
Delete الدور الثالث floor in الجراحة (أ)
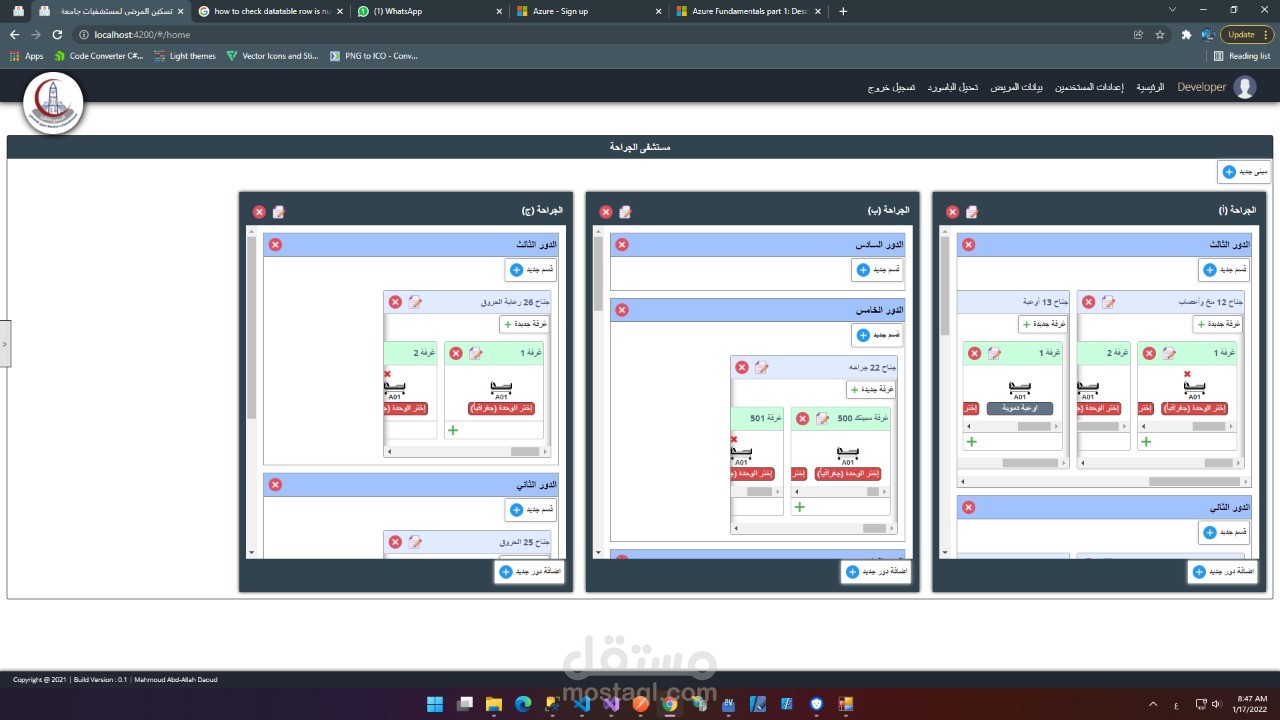coord(968,245)
